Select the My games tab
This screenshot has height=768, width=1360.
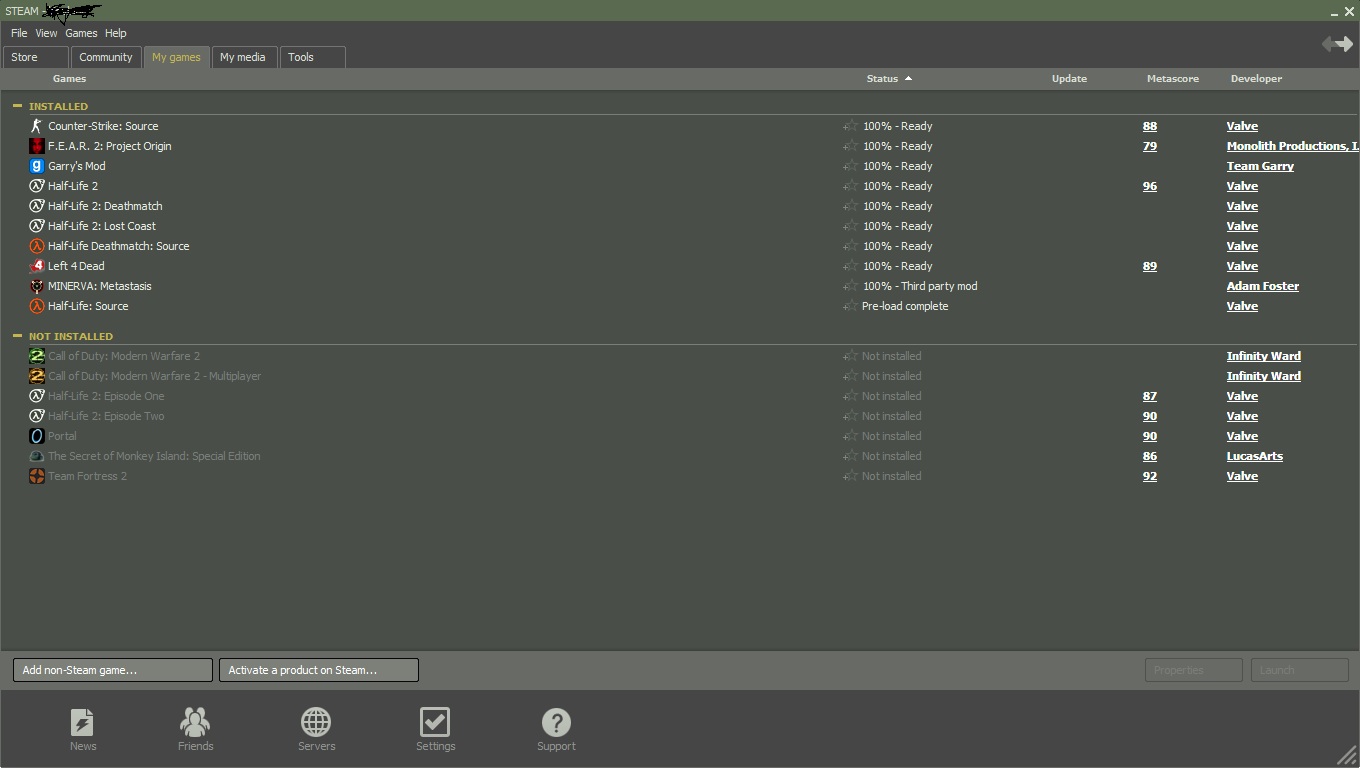176,57
